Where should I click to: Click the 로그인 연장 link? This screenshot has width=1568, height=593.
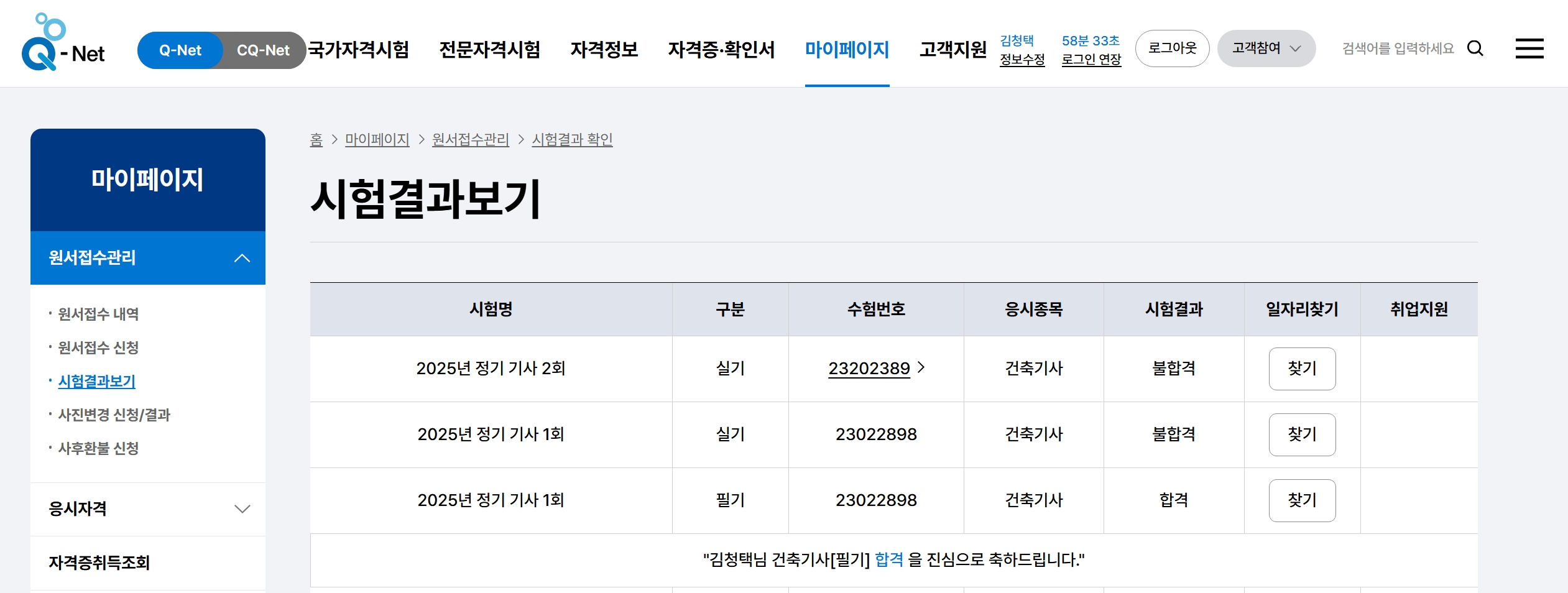pyautogui.click(x=1091, y=60)
